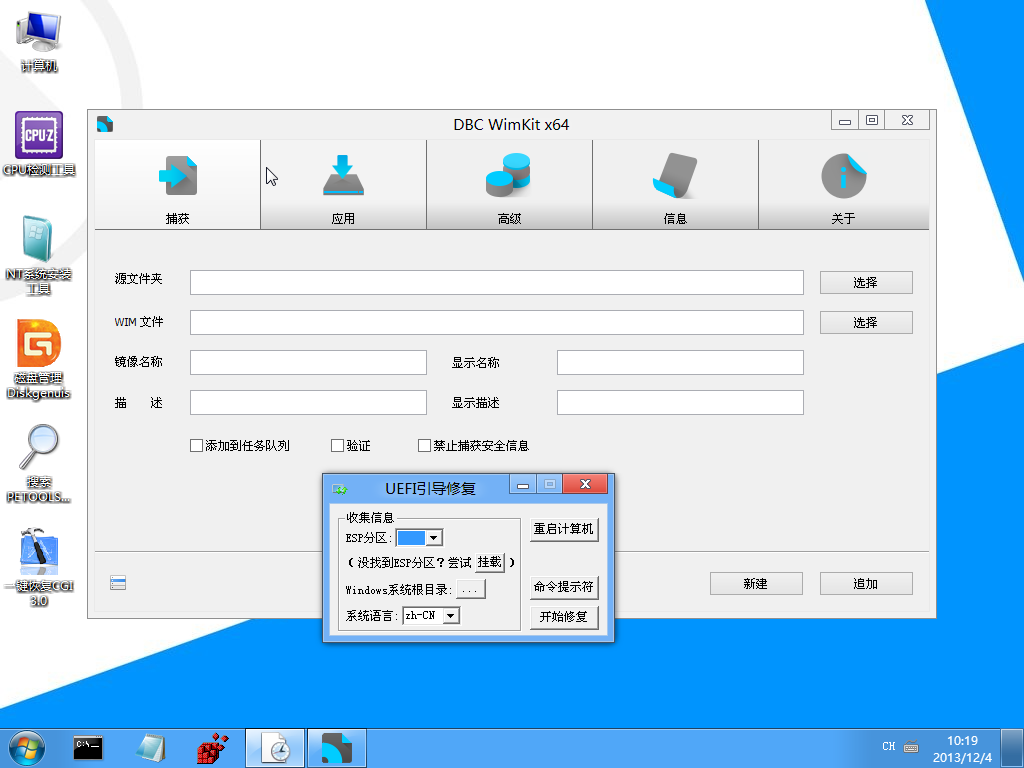Viewport: 1024px width, 768px height.
Task: Check 禁止捕获安全信息 option
Action: 424,445
